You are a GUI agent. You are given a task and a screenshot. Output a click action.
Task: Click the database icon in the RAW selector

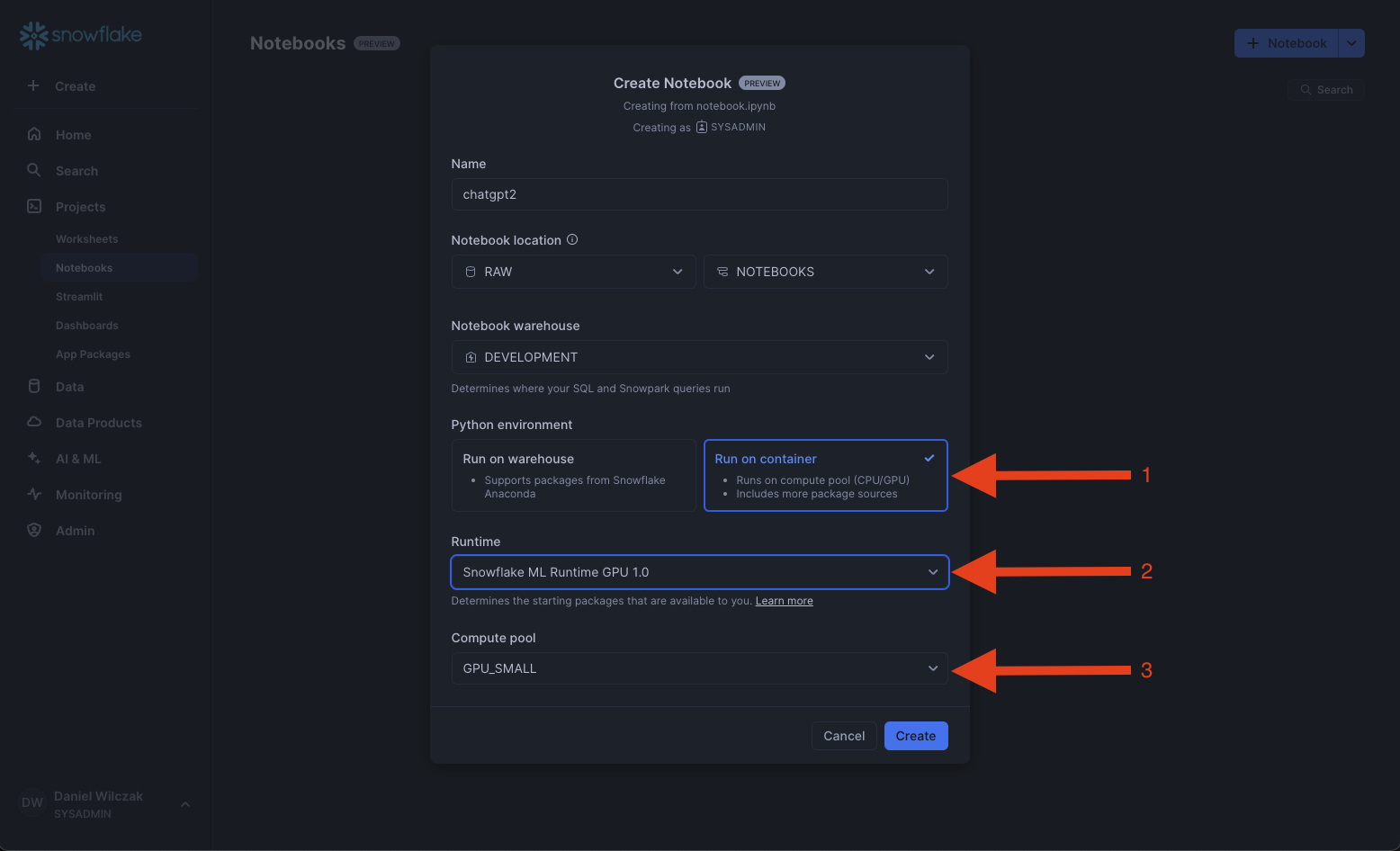(x=471, y=272)
